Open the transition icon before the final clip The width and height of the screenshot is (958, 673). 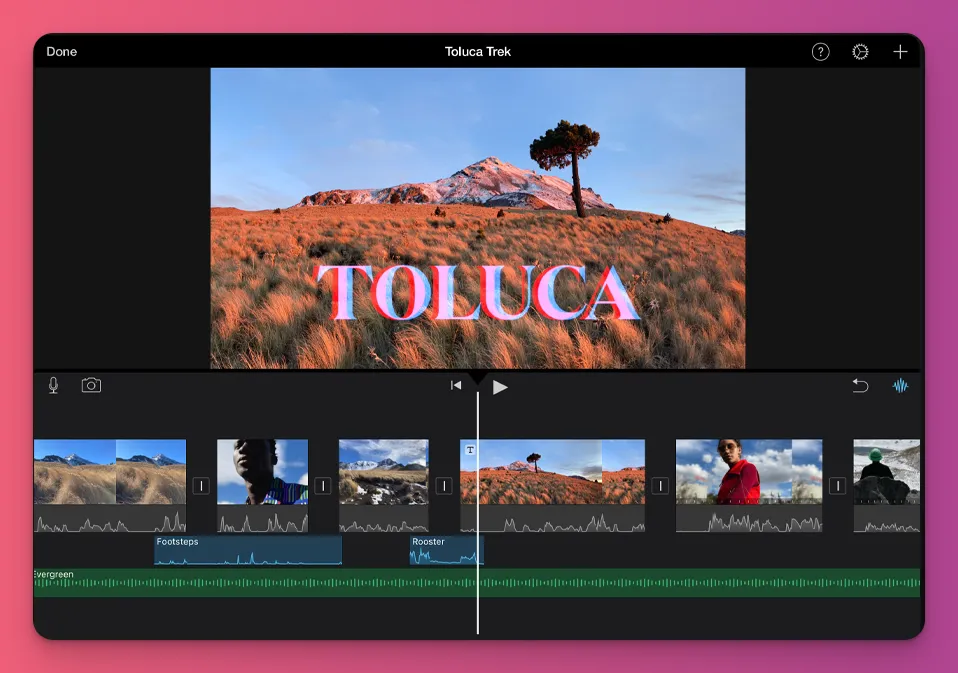tap(836, 484)
